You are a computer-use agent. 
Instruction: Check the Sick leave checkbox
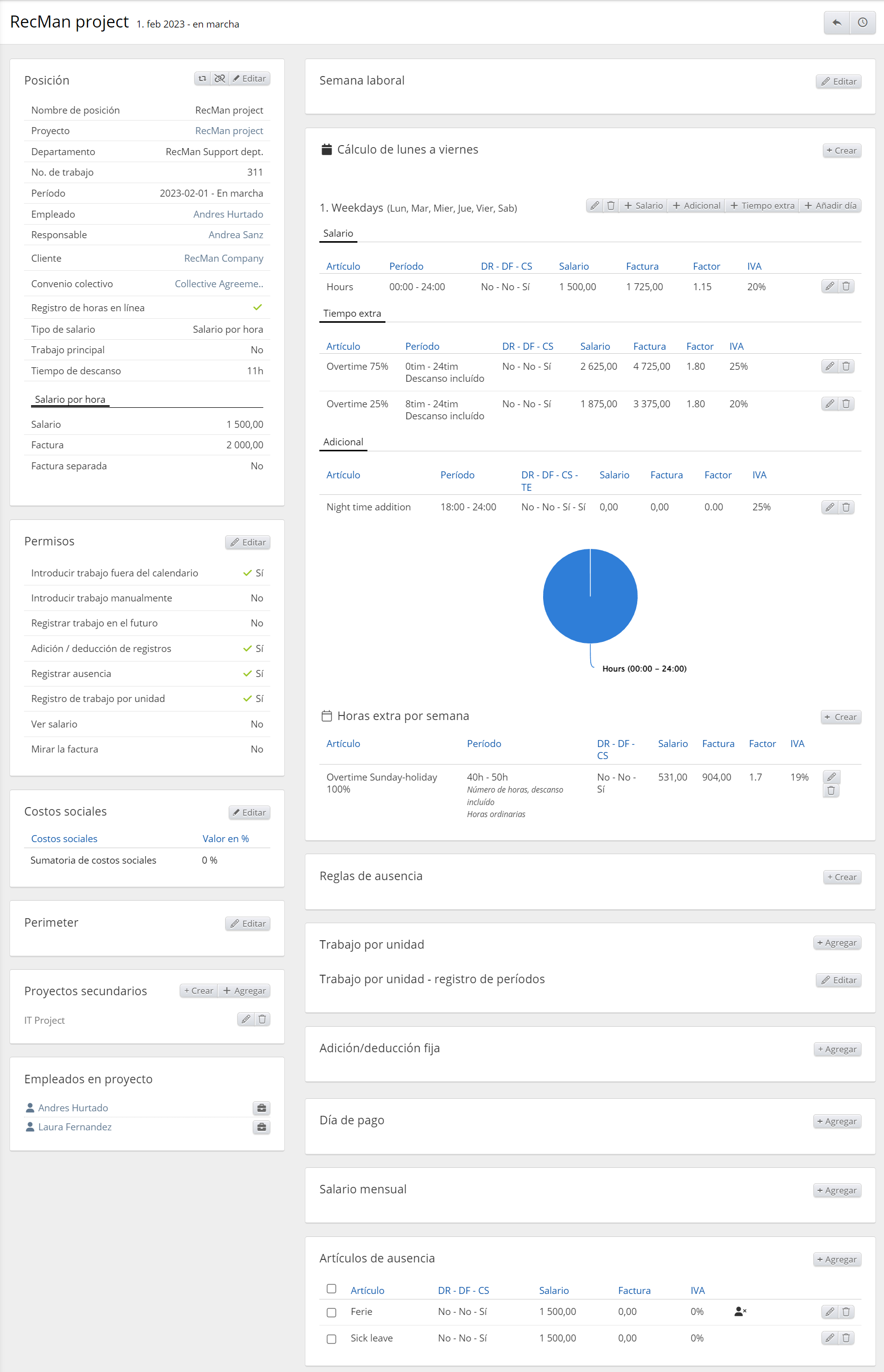pos(331,1338)
